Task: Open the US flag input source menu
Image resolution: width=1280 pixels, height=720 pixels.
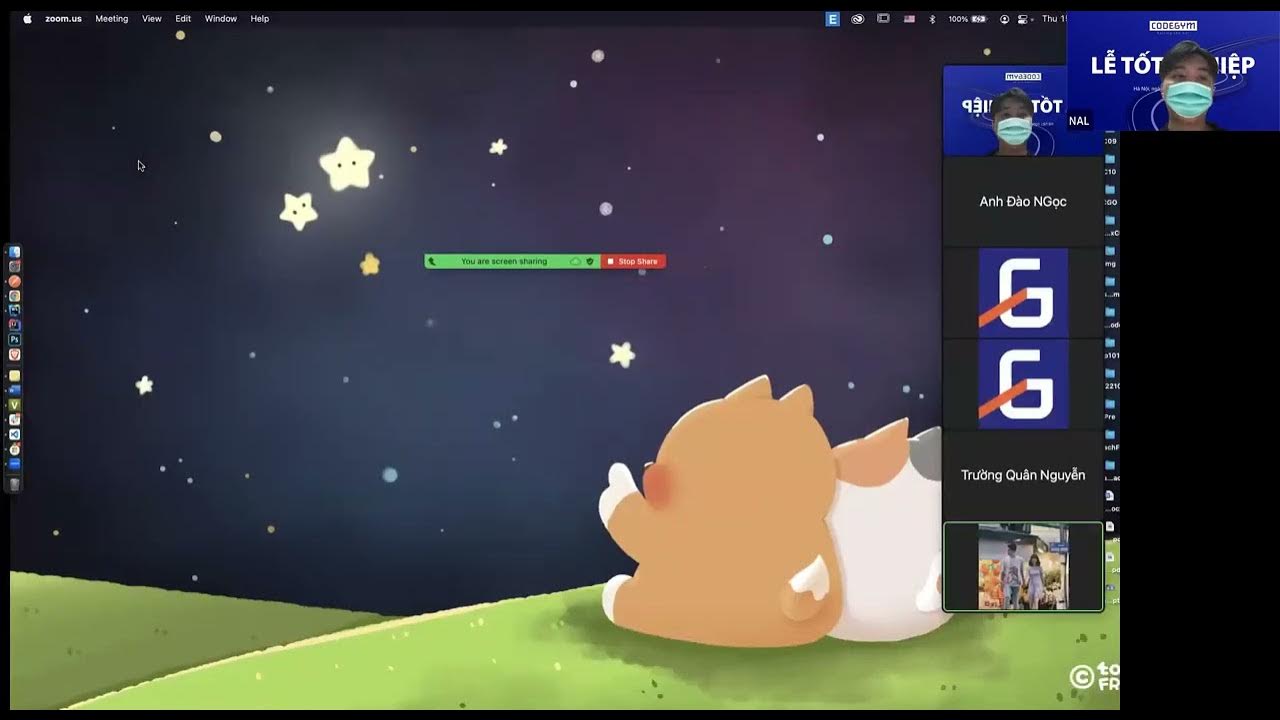Action: [909, 18]
